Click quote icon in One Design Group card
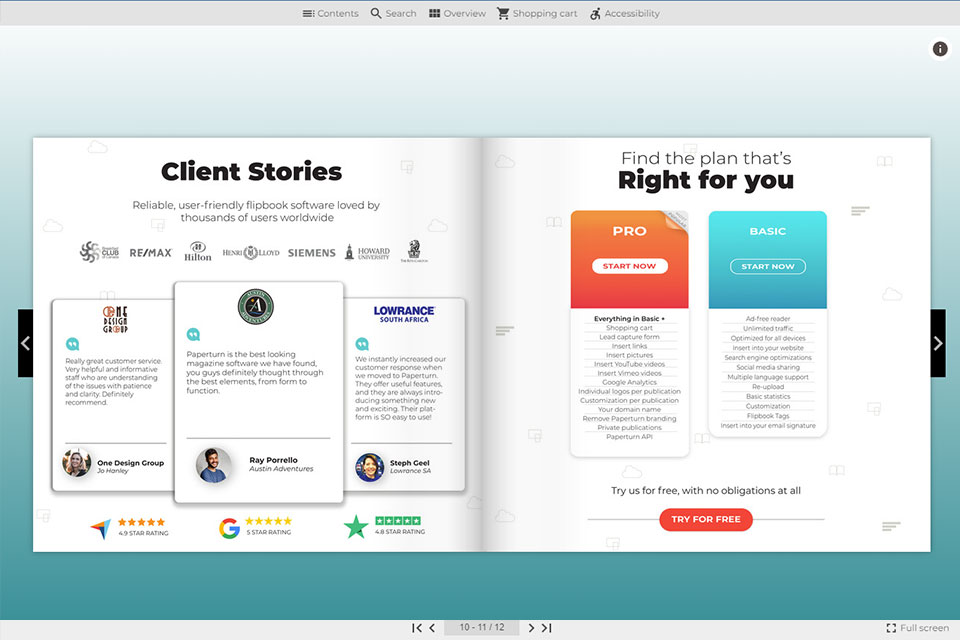Screen dimensions: 960x640 coord(72,344)
